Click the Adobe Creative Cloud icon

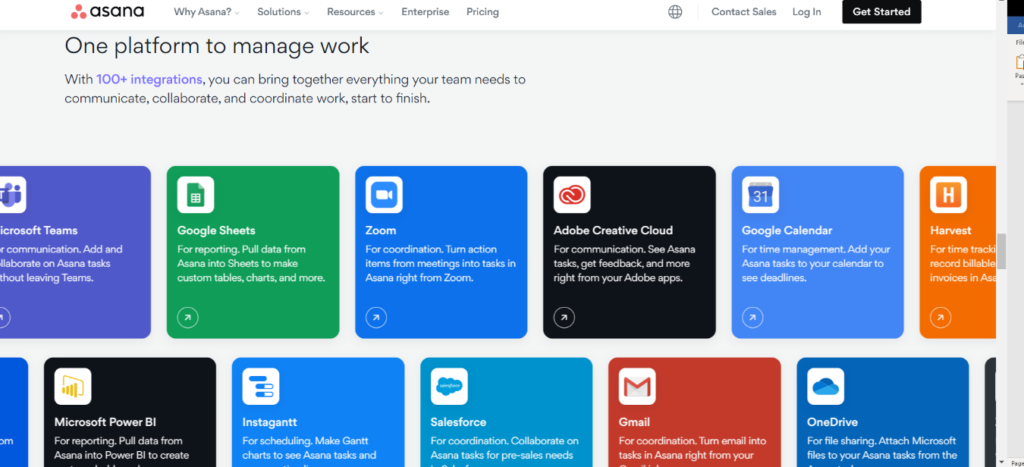tap(572, 195)
